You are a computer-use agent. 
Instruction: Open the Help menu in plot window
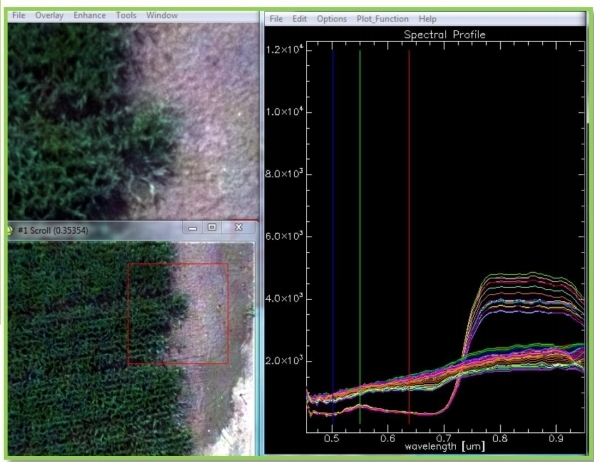[x=427, y=19]
